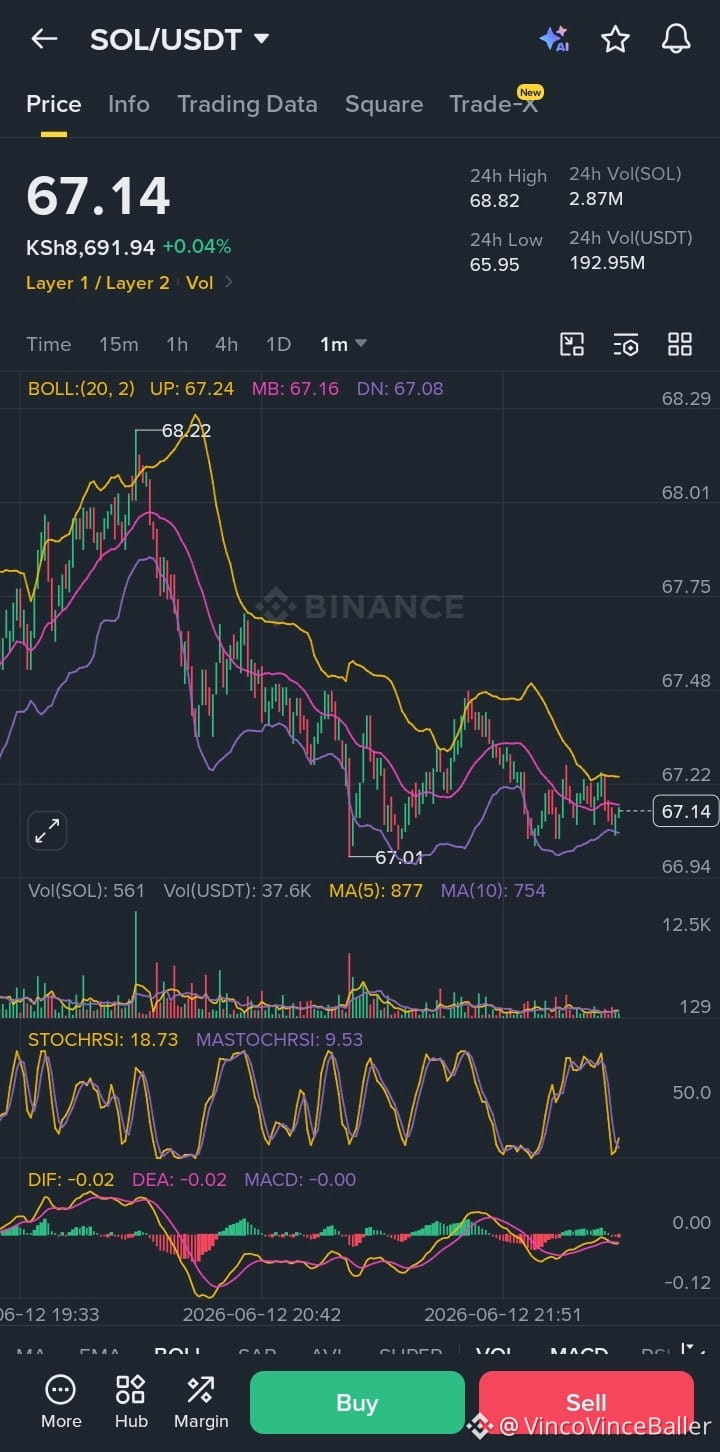This screenshot has width=720, height=1452.
Task: Open the chart indicator settings icon
Action: (626, 345)
